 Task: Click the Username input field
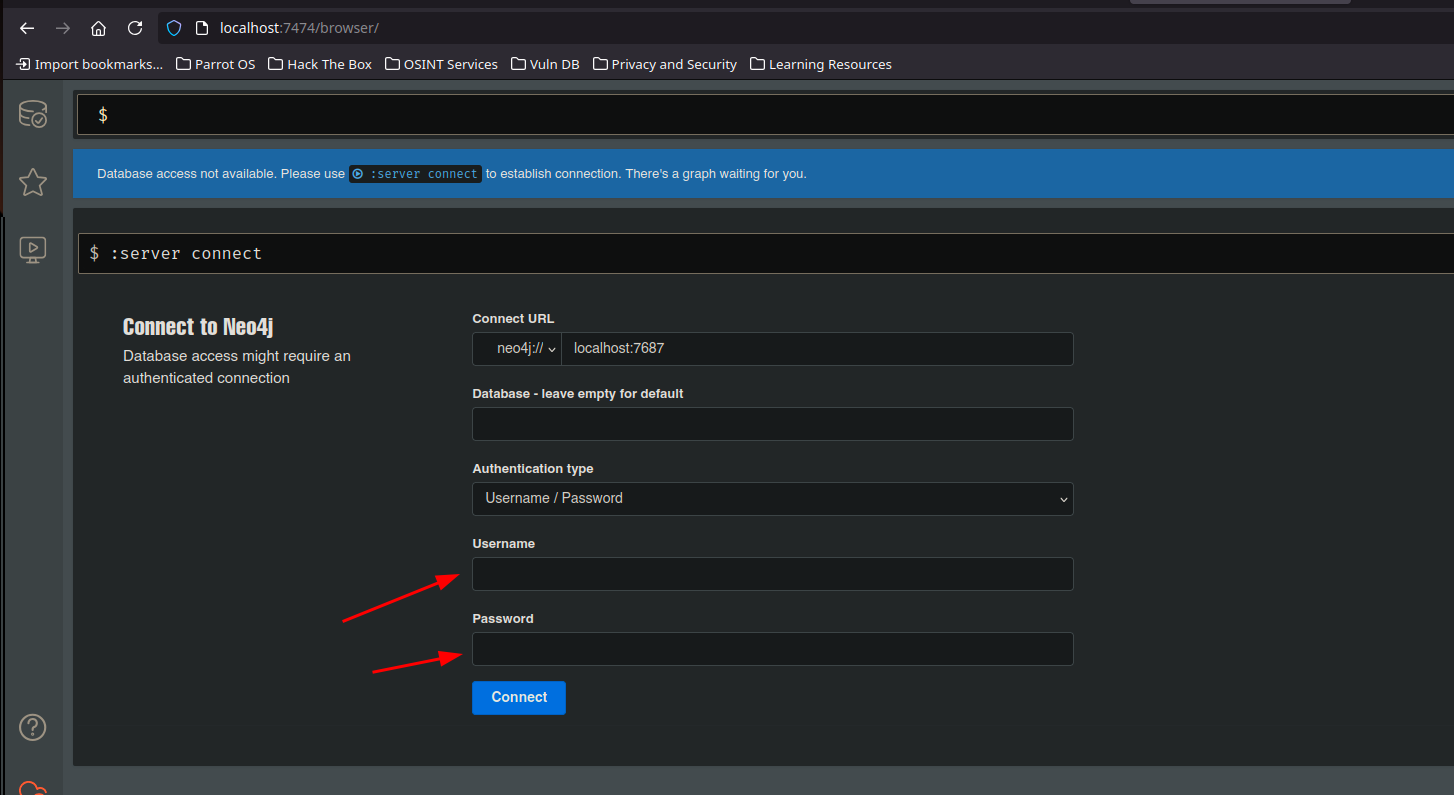click(772, 574)
